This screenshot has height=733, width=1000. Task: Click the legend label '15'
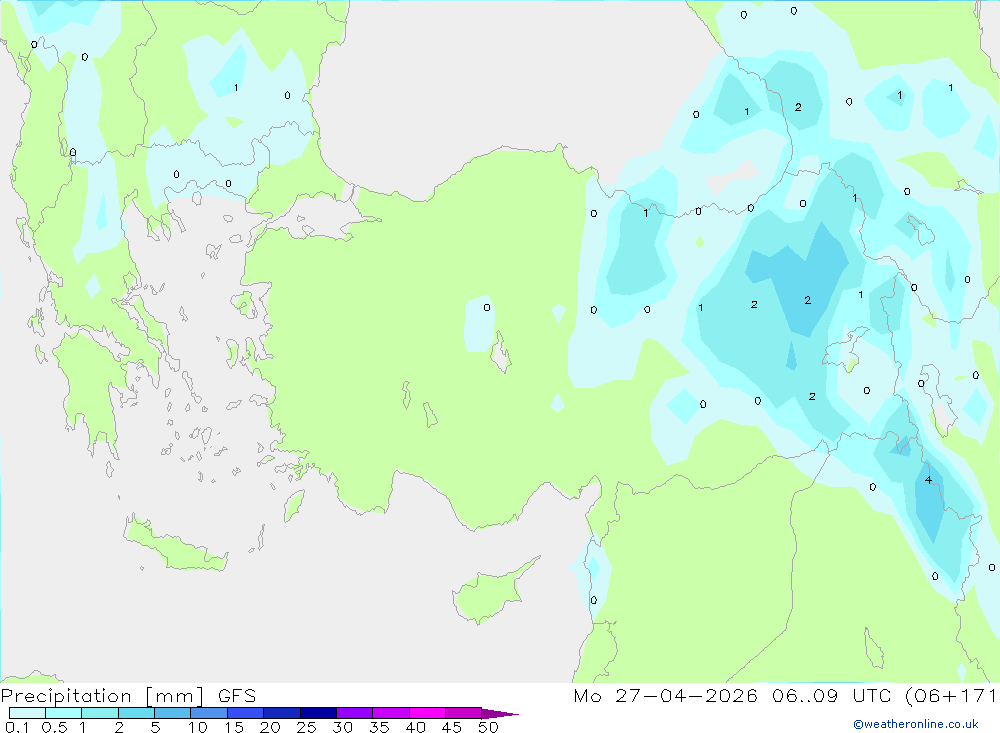point(234,727)
